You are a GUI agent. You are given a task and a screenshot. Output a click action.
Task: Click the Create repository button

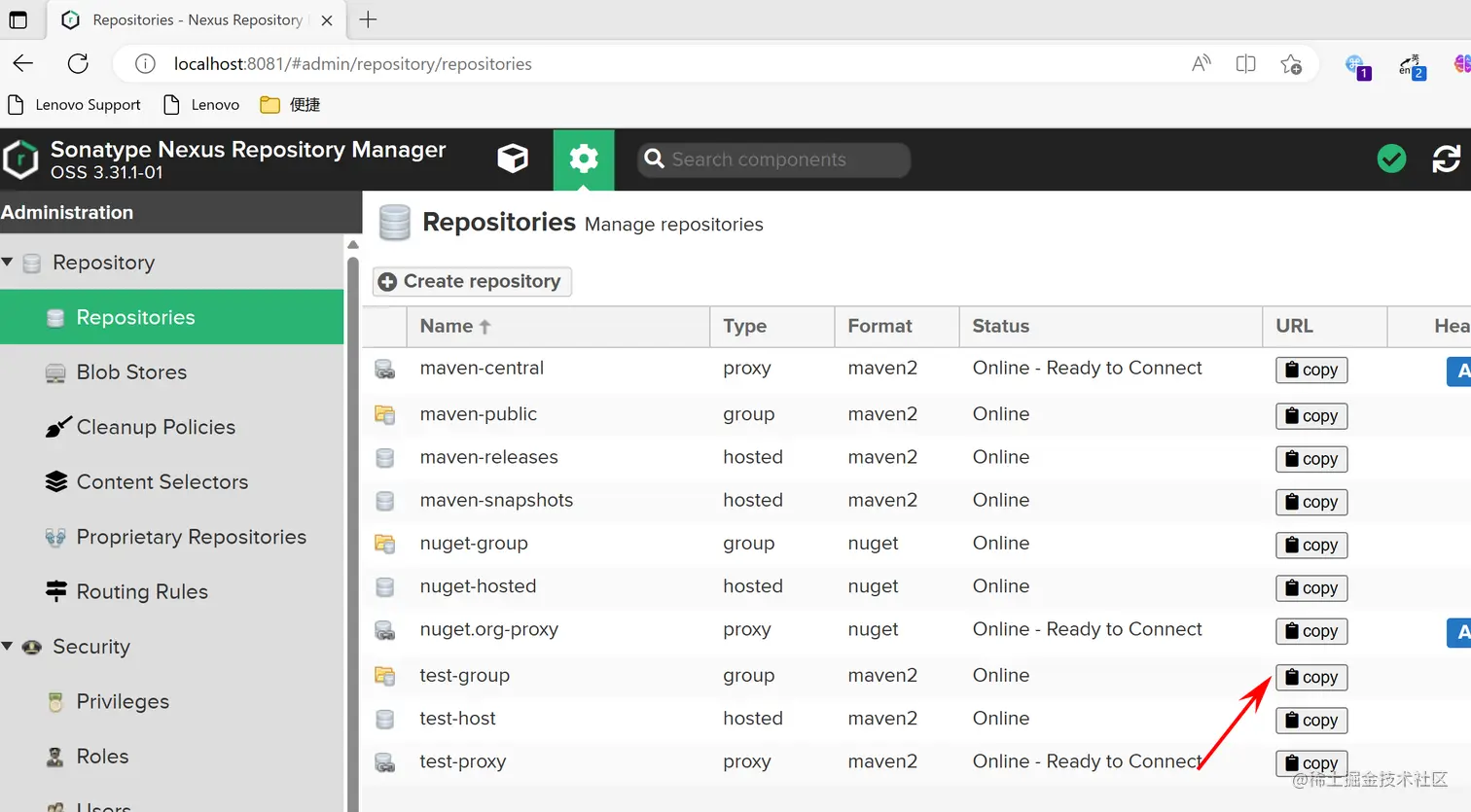(x=473, y=281)
